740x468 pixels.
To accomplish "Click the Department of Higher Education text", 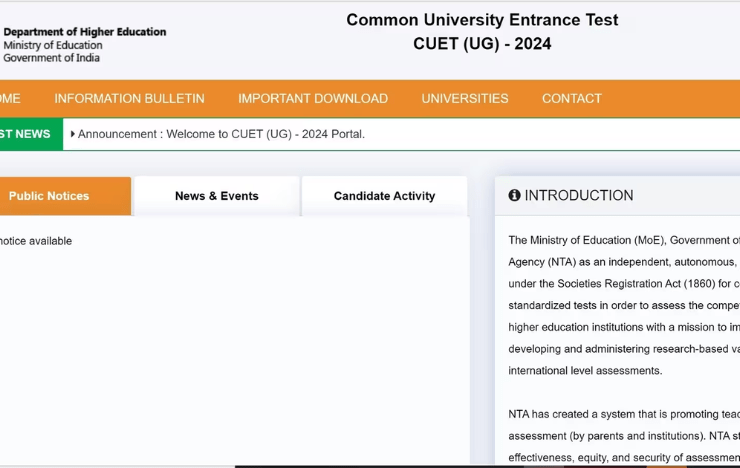I will pos(85,32).
